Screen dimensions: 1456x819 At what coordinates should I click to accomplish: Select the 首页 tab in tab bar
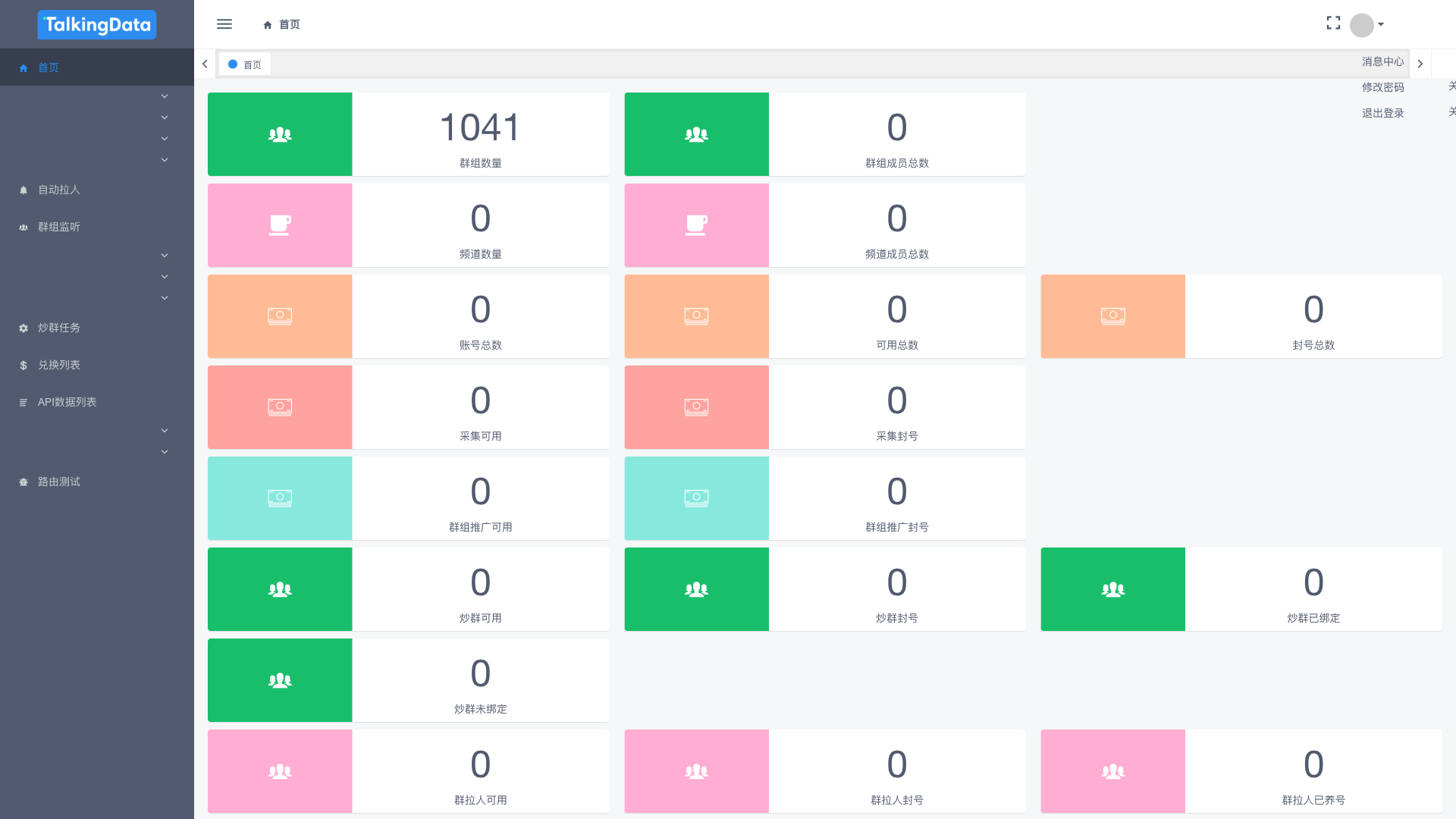coord(245,64)
